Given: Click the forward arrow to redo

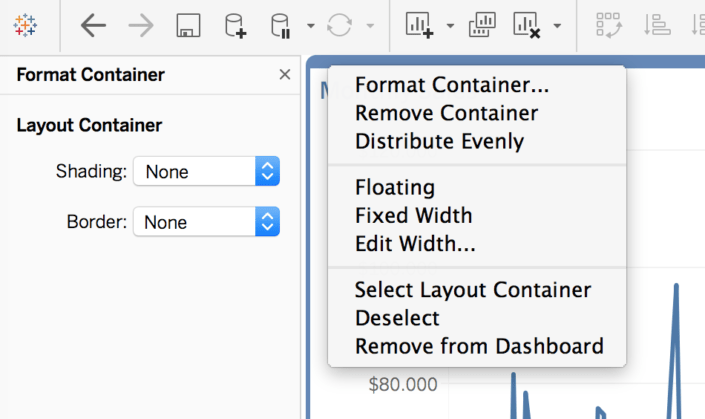Looking at the screenshot, I should click(141, 26).
